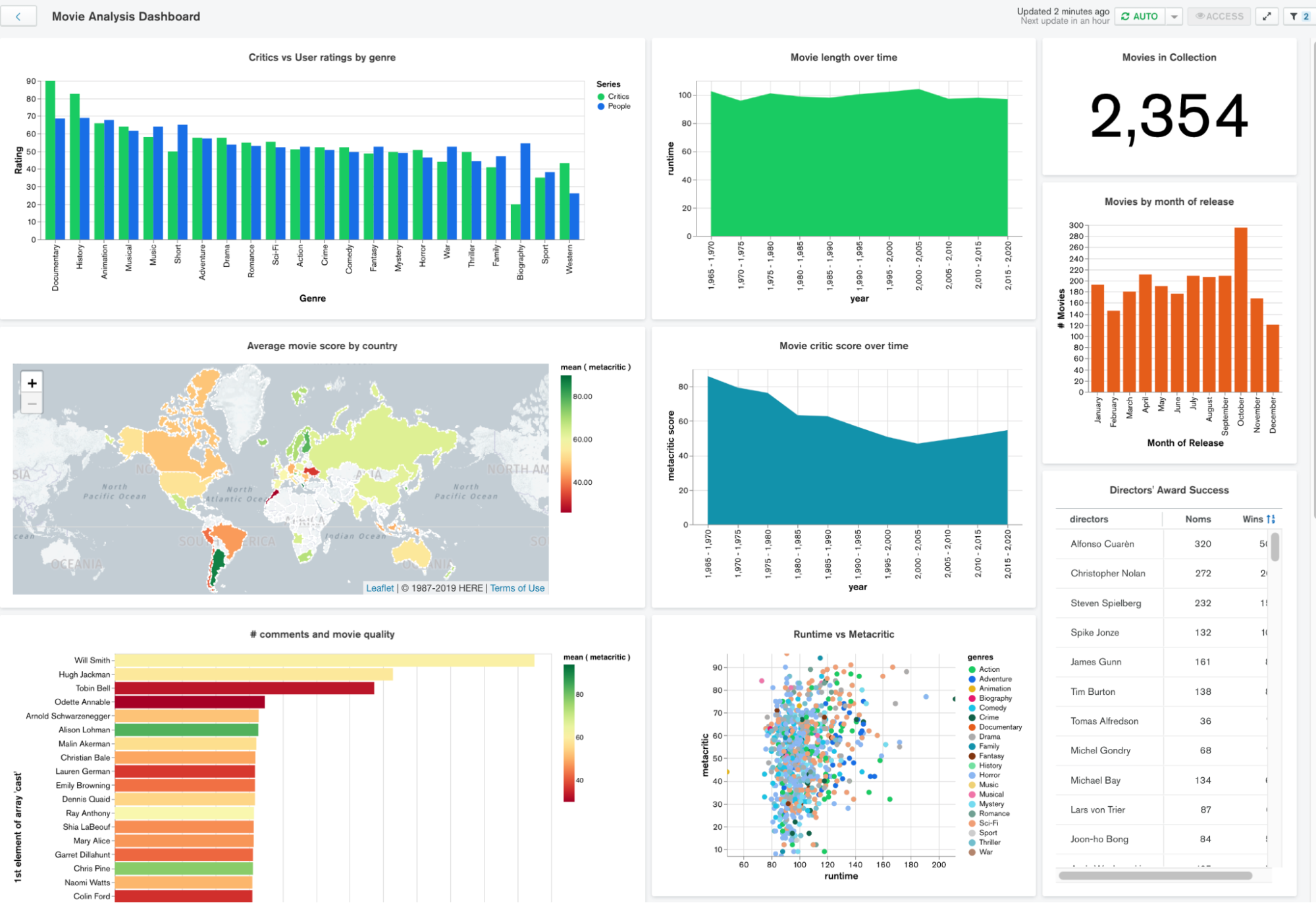Zoom out on the map

[x=32, y=403]
